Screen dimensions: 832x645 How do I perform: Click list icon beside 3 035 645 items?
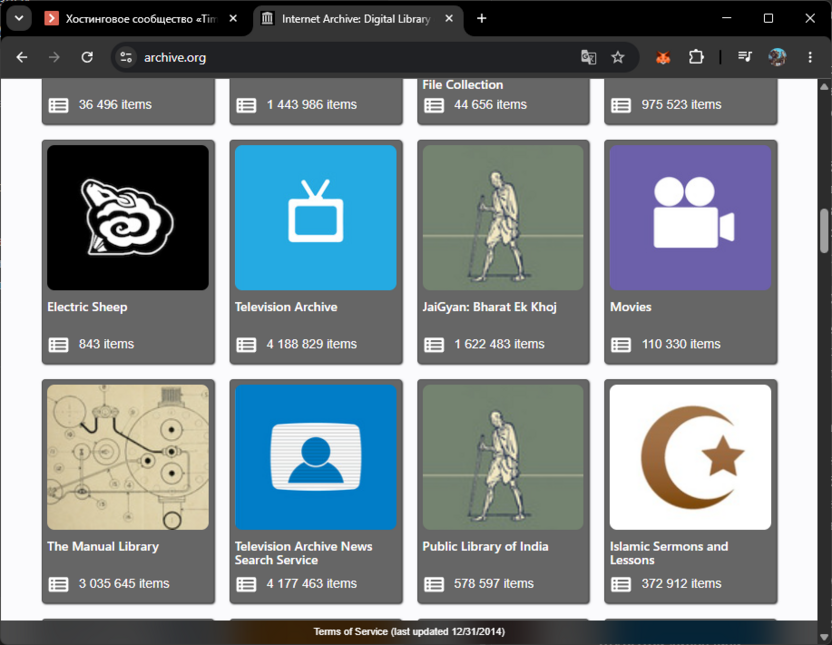click(x=58, y=584)
